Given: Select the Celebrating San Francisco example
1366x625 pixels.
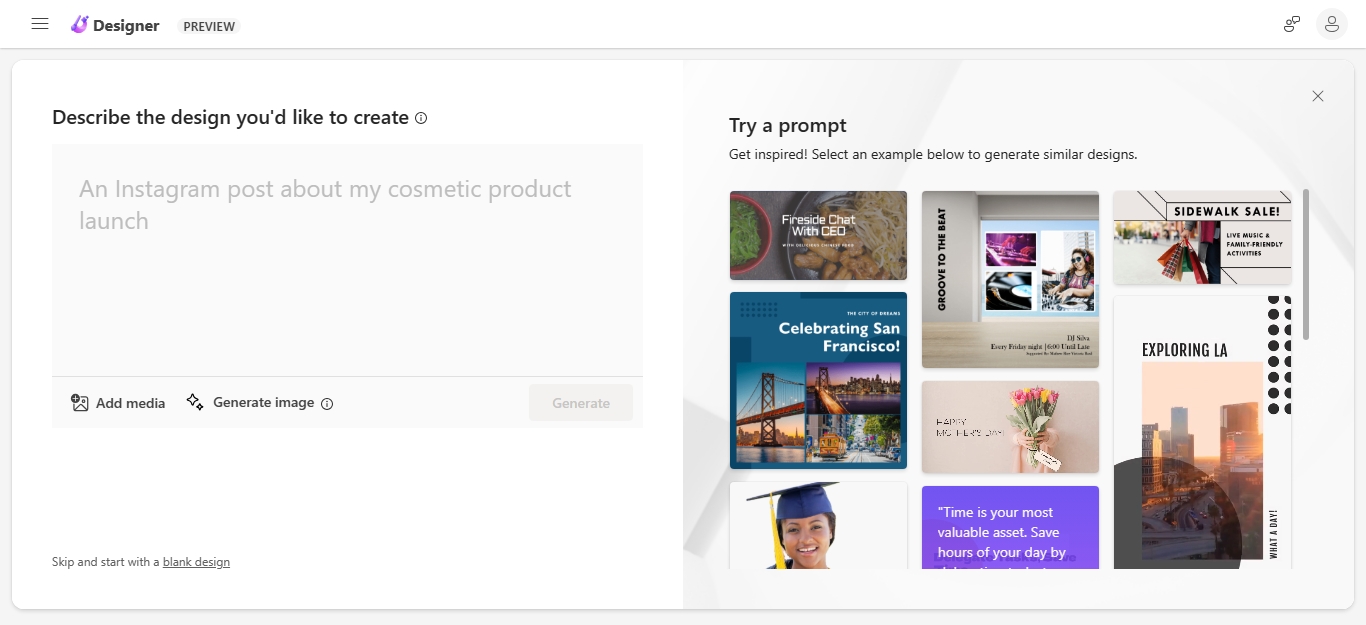Looking at the screenshot, I should 818,380.
